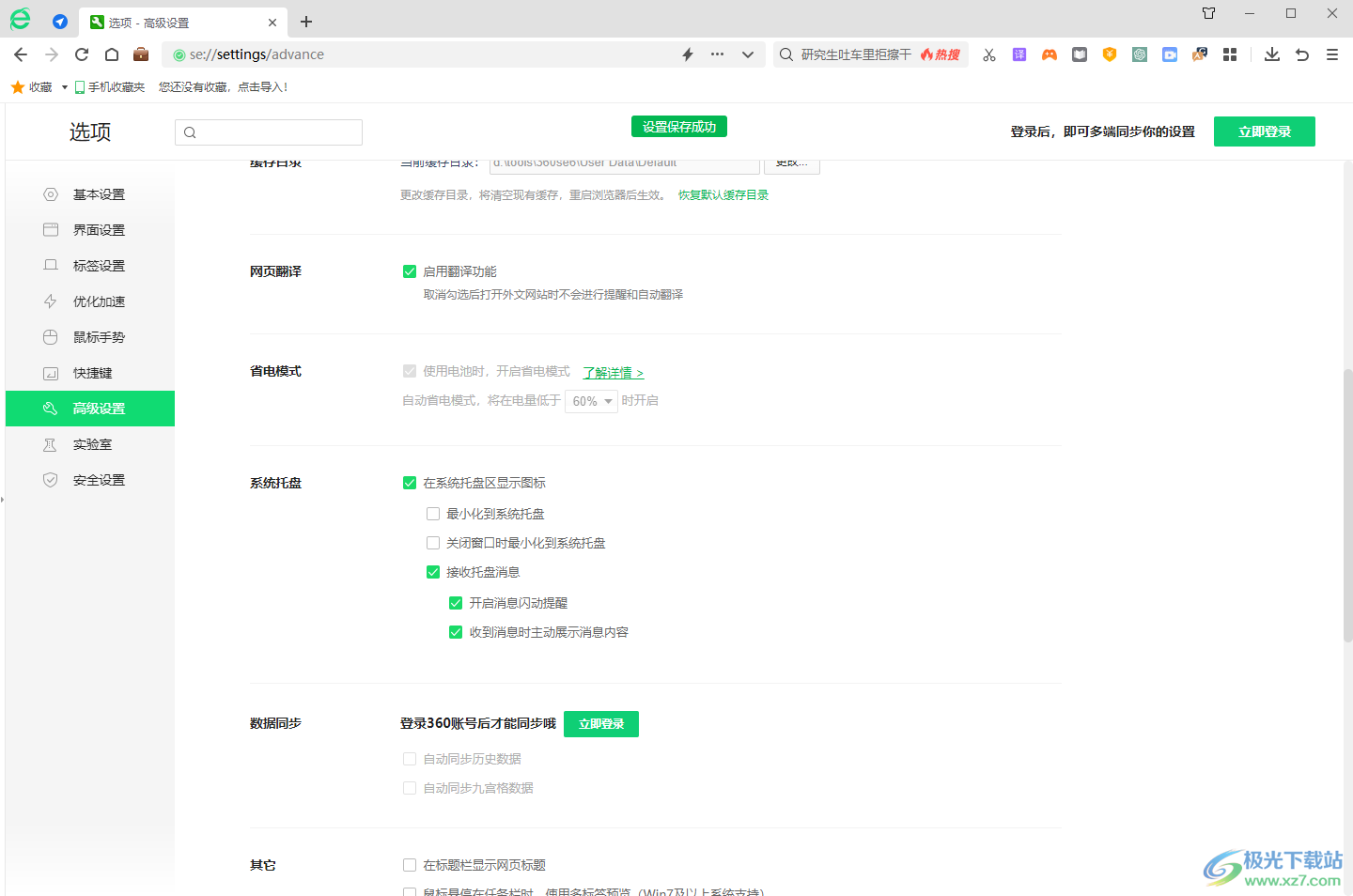Click the hot search box 研究生吐车里拒擦干
Screen dimensions: 1353x896
coord(856,54)
